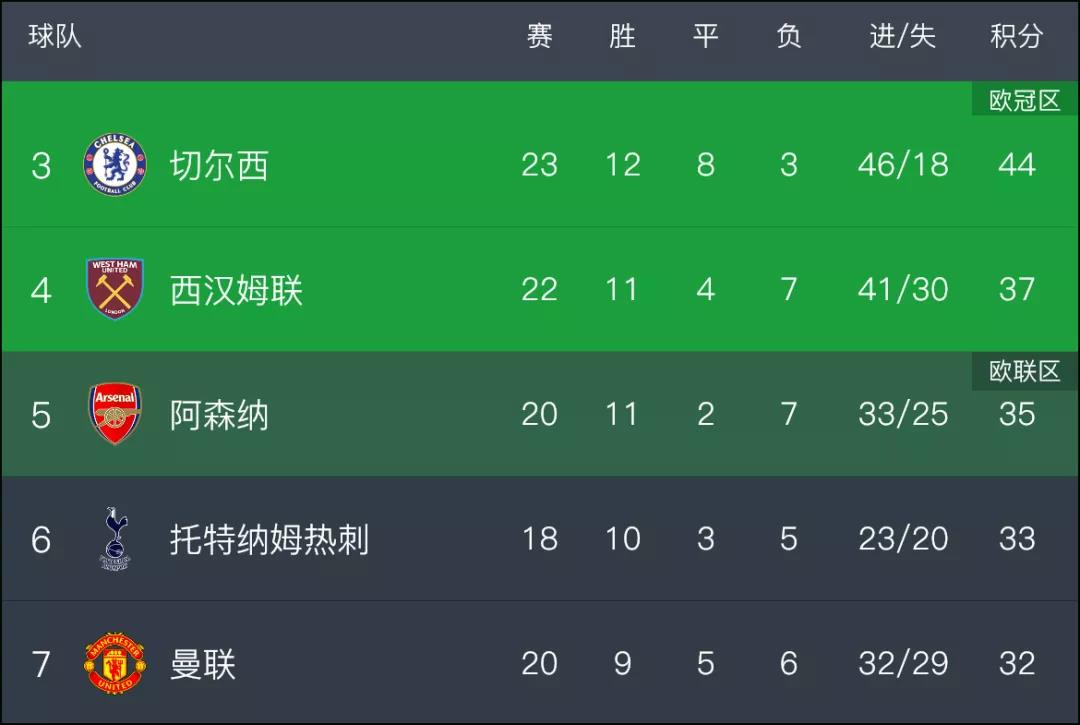
Task: Open the 切尔西 team page
Action: 219,165
